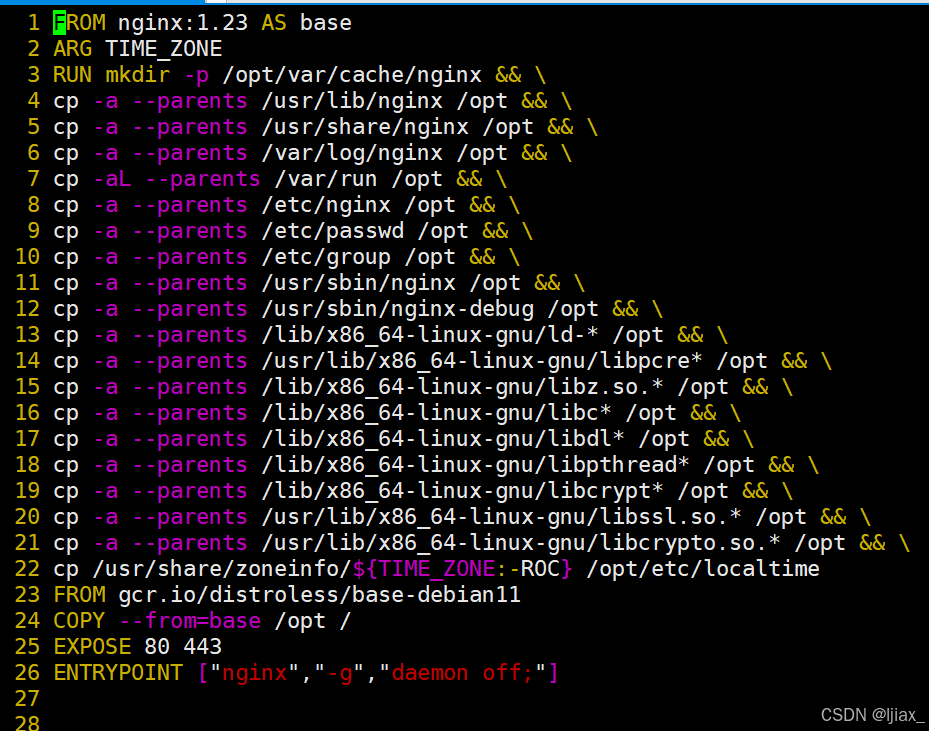Image resolution: width=929 pixels, height=731 pixels.
Task: Click the red nginx string in ENTRYPOINT
Action: tap(254, 673)
